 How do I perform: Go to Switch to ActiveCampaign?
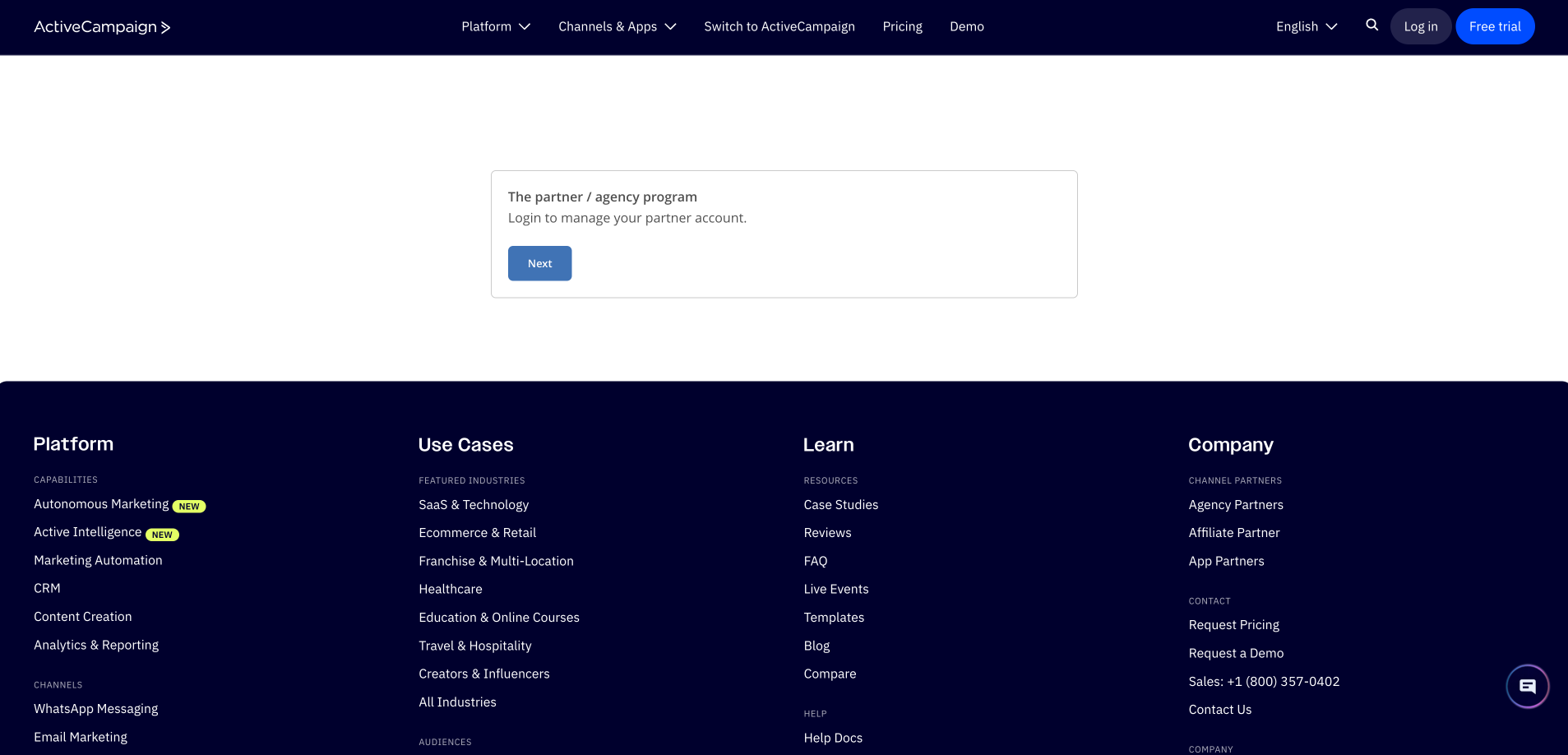click(779, 26)
